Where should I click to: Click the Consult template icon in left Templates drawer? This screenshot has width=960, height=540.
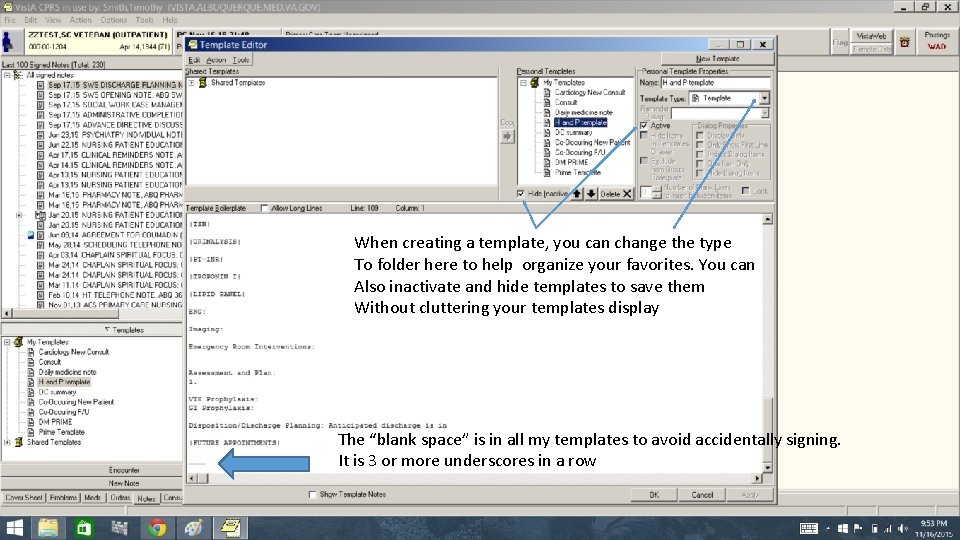(31, 362)
